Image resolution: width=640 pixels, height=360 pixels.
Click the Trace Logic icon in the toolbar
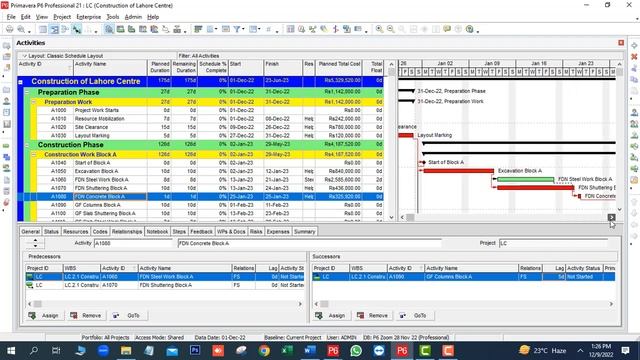tap(166, 29)
